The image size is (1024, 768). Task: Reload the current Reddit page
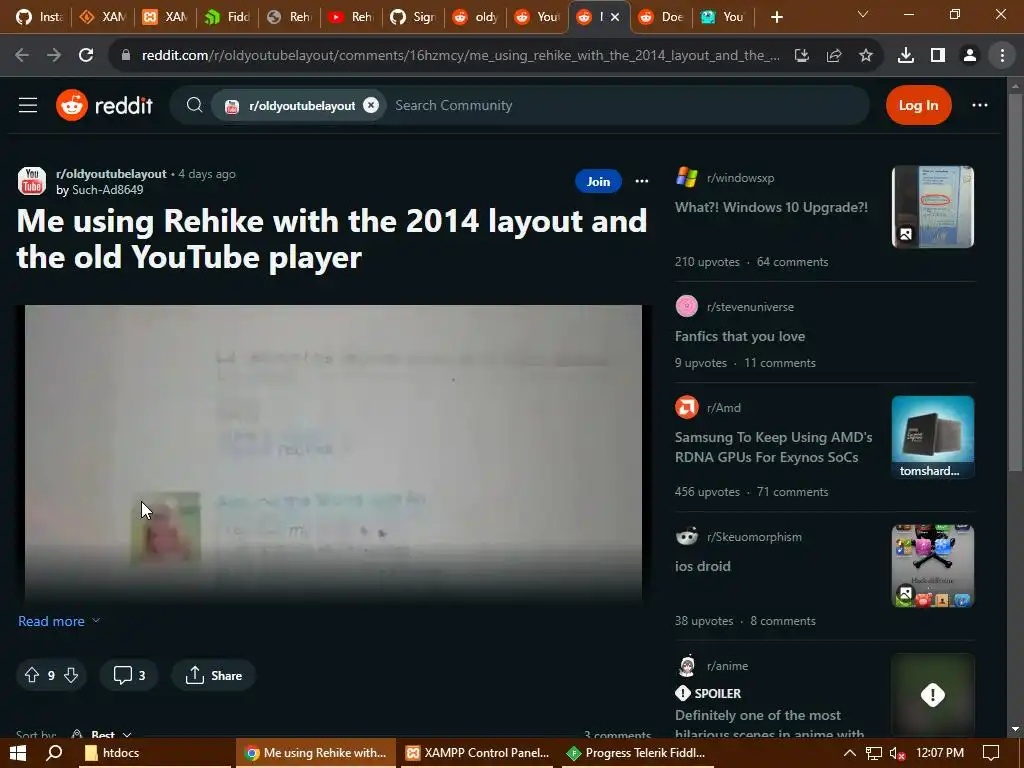[86, 56]
